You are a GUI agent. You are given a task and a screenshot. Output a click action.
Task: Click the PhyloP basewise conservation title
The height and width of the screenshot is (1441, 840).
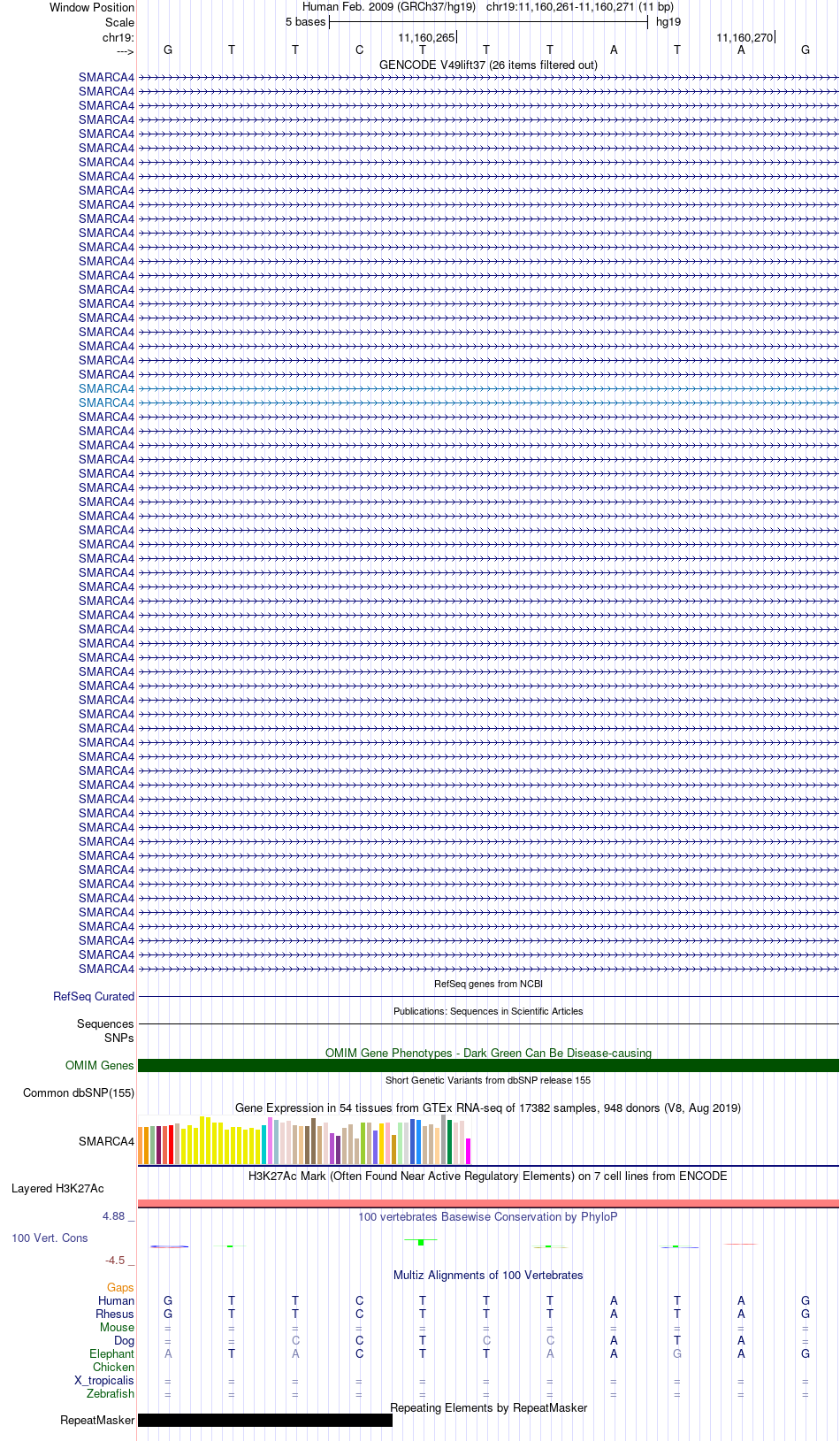(488, 1216)
